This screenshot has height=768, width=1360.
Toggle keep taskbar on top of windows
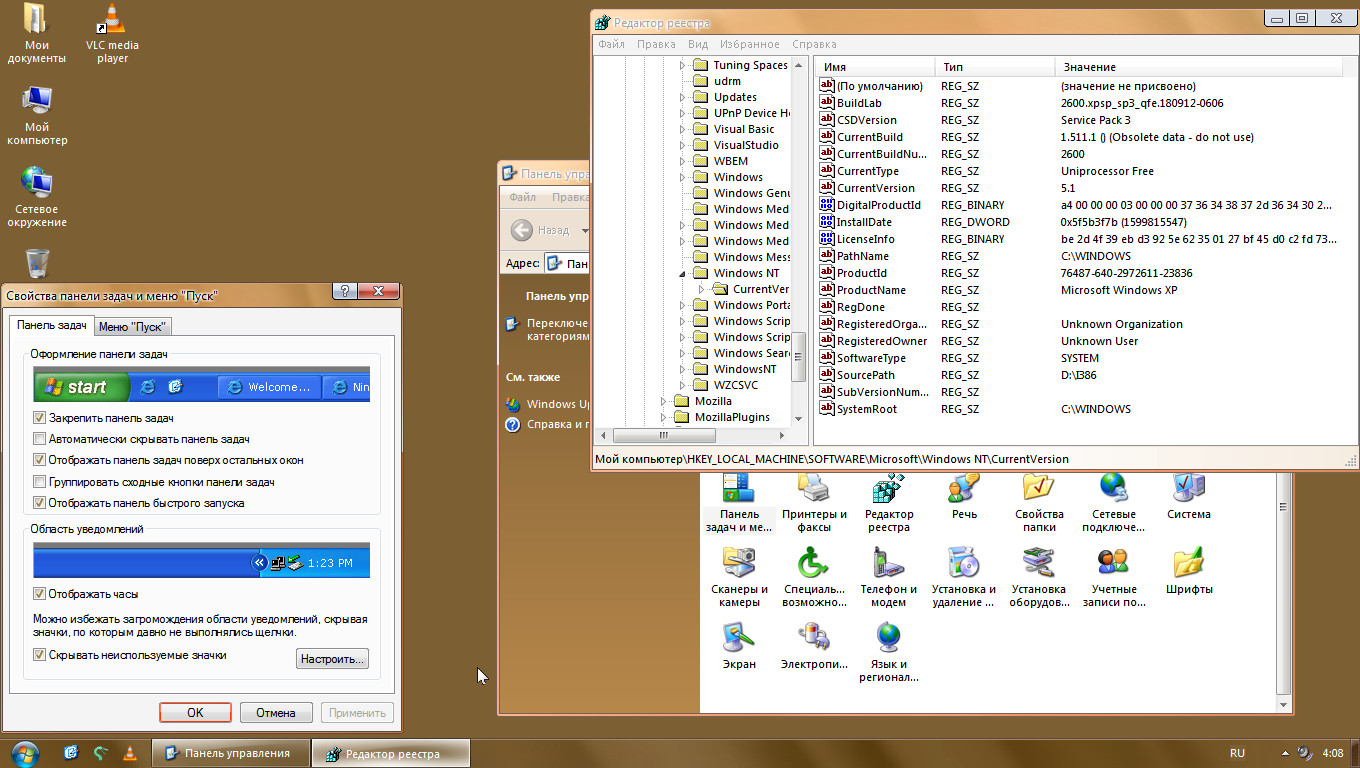click(40, 460)
